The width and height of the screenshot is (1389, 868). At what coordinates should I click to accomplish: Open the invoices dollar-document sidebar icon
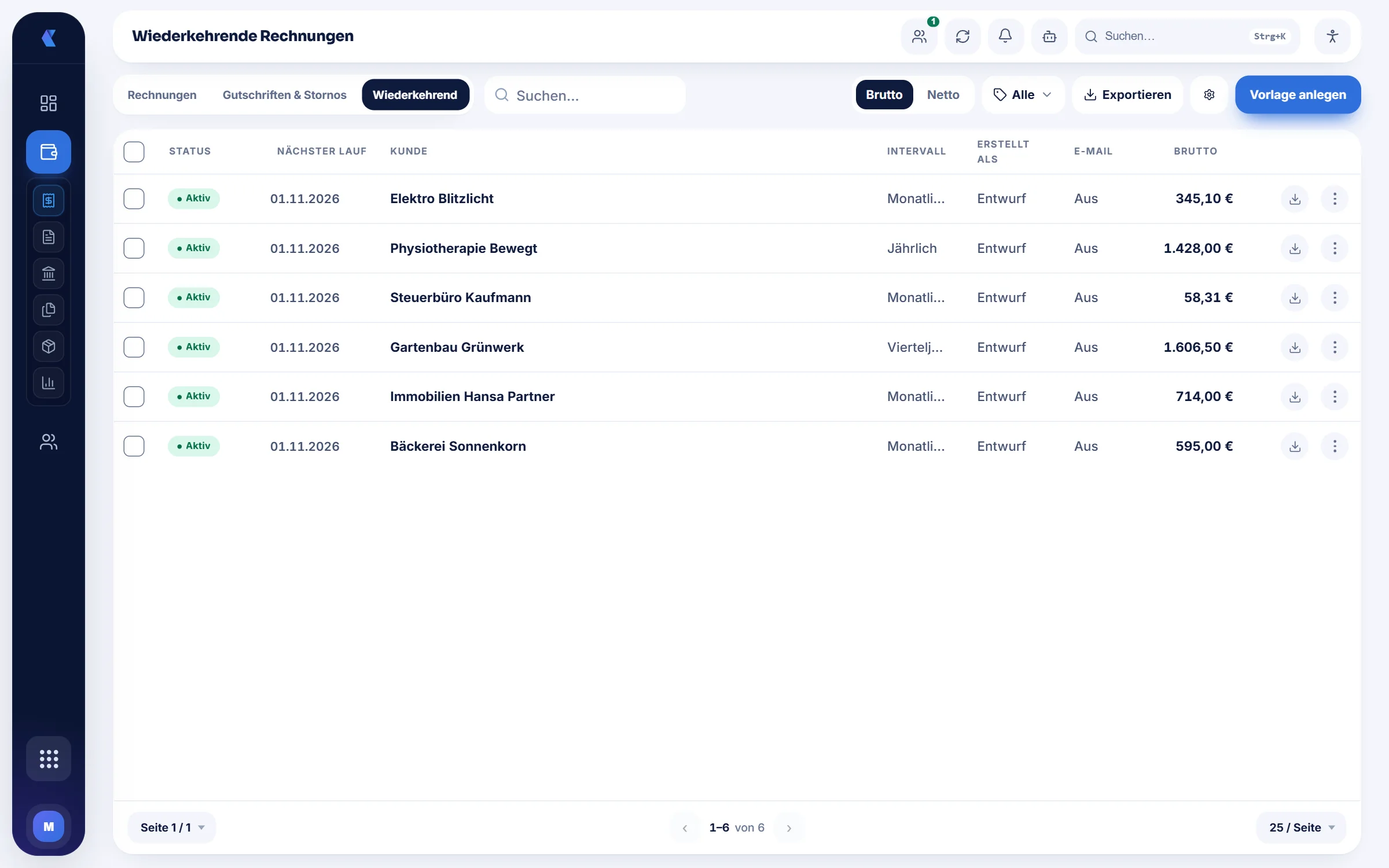[x=49, y=201]
